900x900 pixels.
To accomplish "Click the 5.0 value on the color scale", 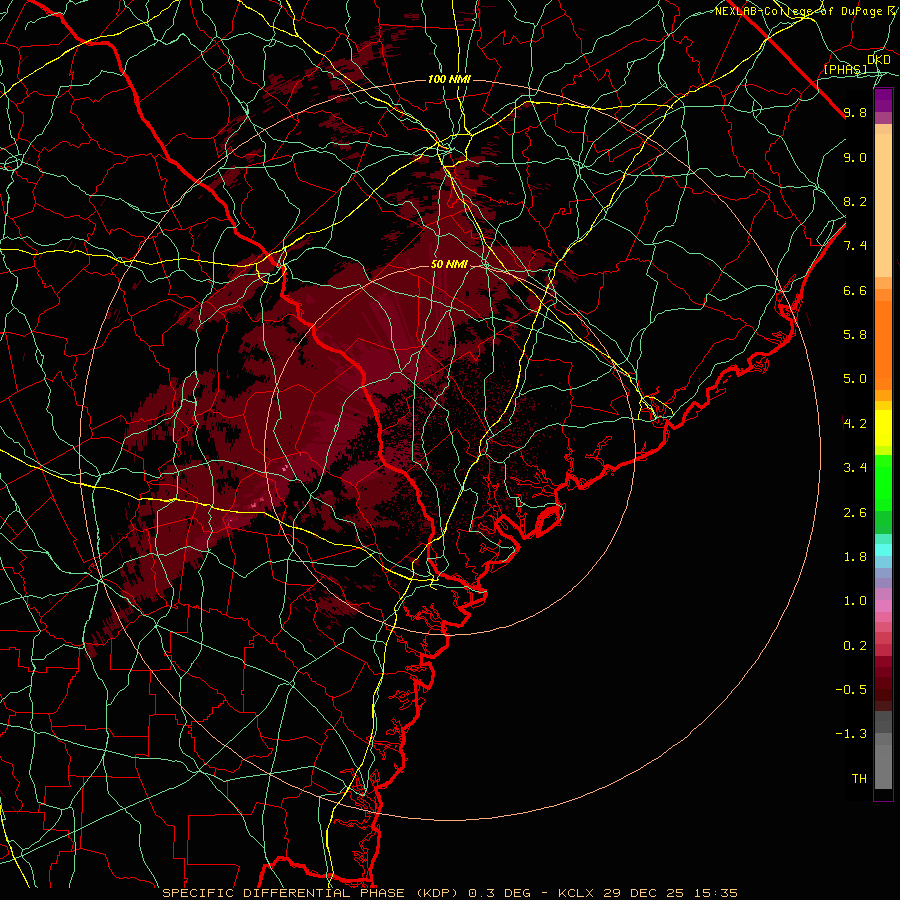I will [855, 379].
